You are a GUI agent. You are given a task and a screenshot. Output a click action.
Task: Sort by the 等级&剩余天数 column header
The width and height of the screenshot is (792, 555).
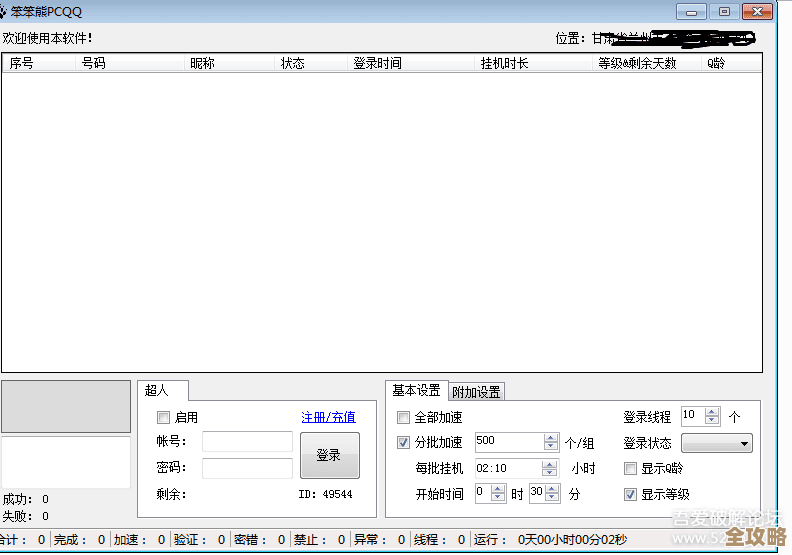[x=647, y=63]
